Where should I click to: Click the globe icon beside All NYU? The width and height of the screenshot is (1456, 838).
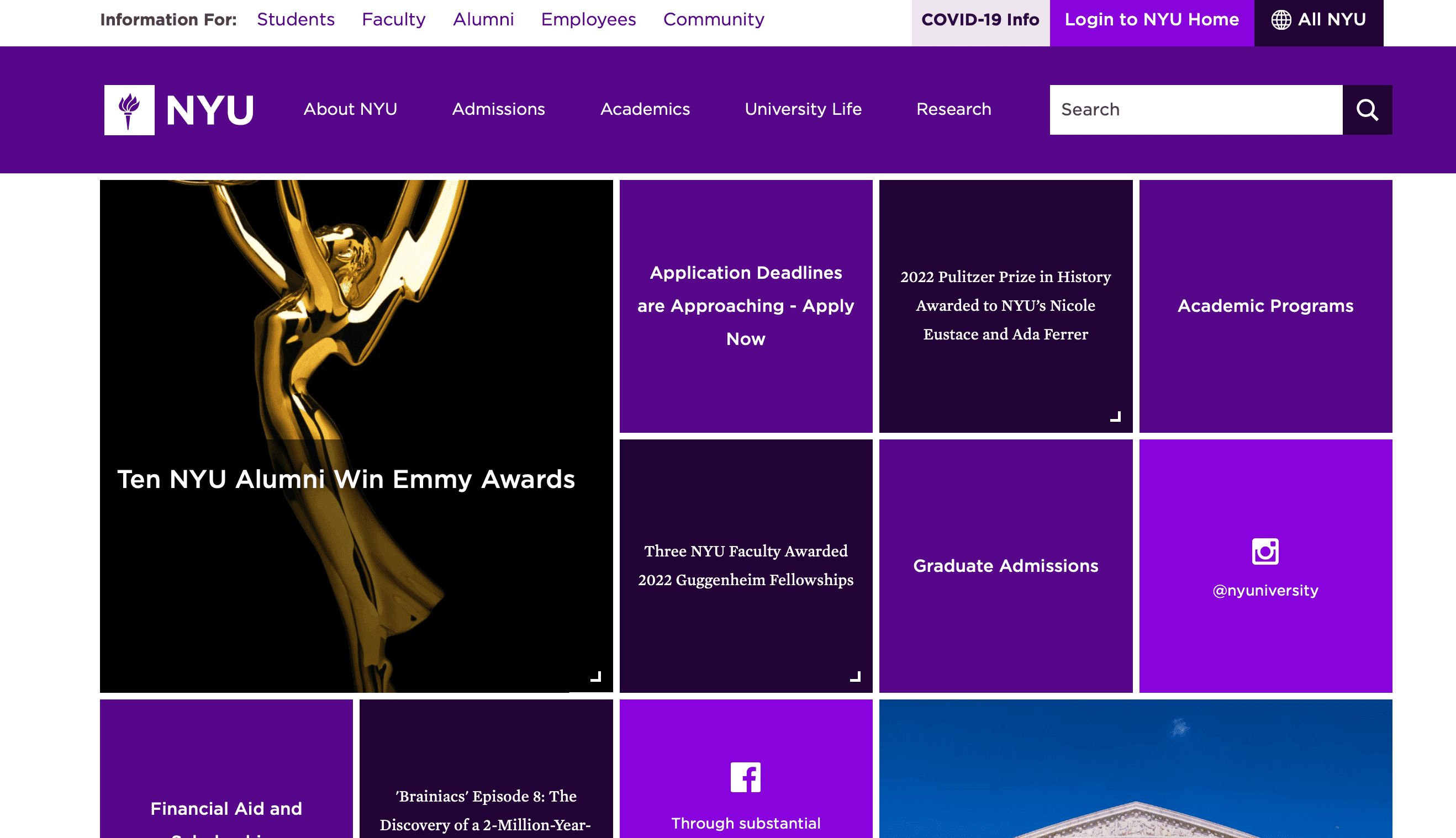coord(1280,19)
